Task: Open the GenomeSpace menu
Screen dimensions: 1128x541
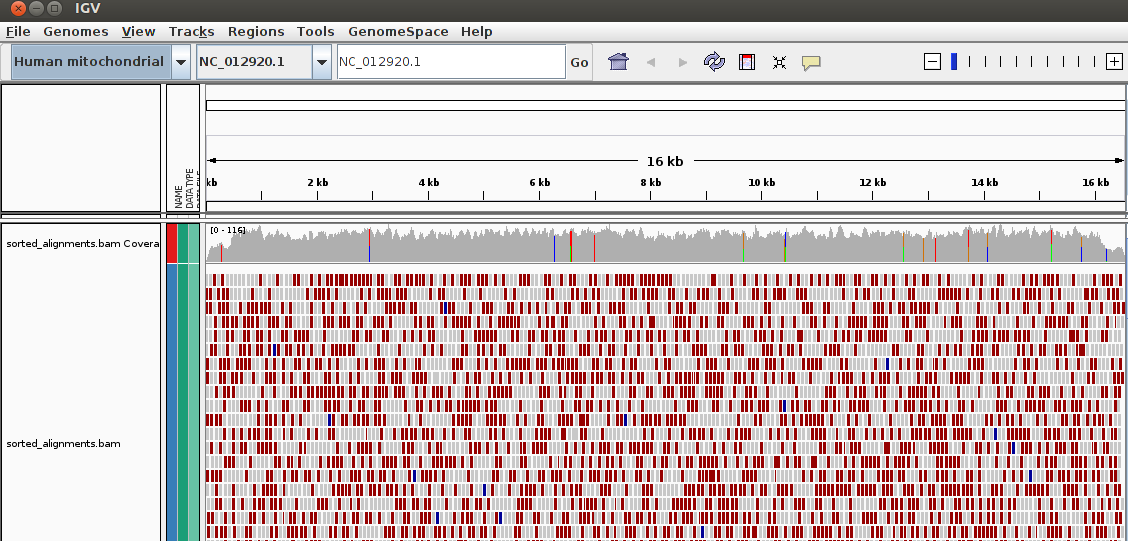Action: 398,31
